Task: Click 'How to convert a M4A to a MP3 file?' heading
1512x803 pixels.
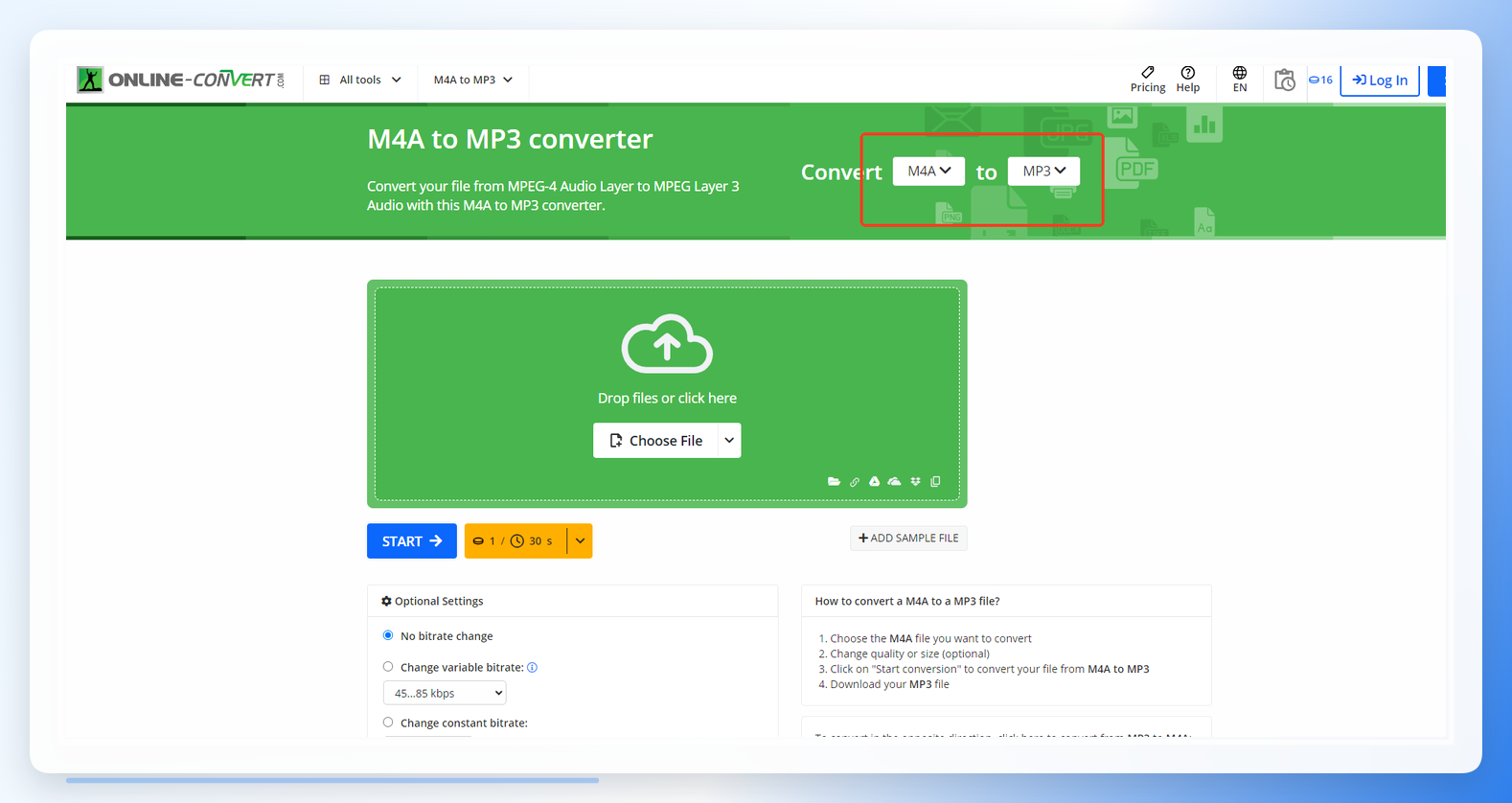Action: pos(907,602)
